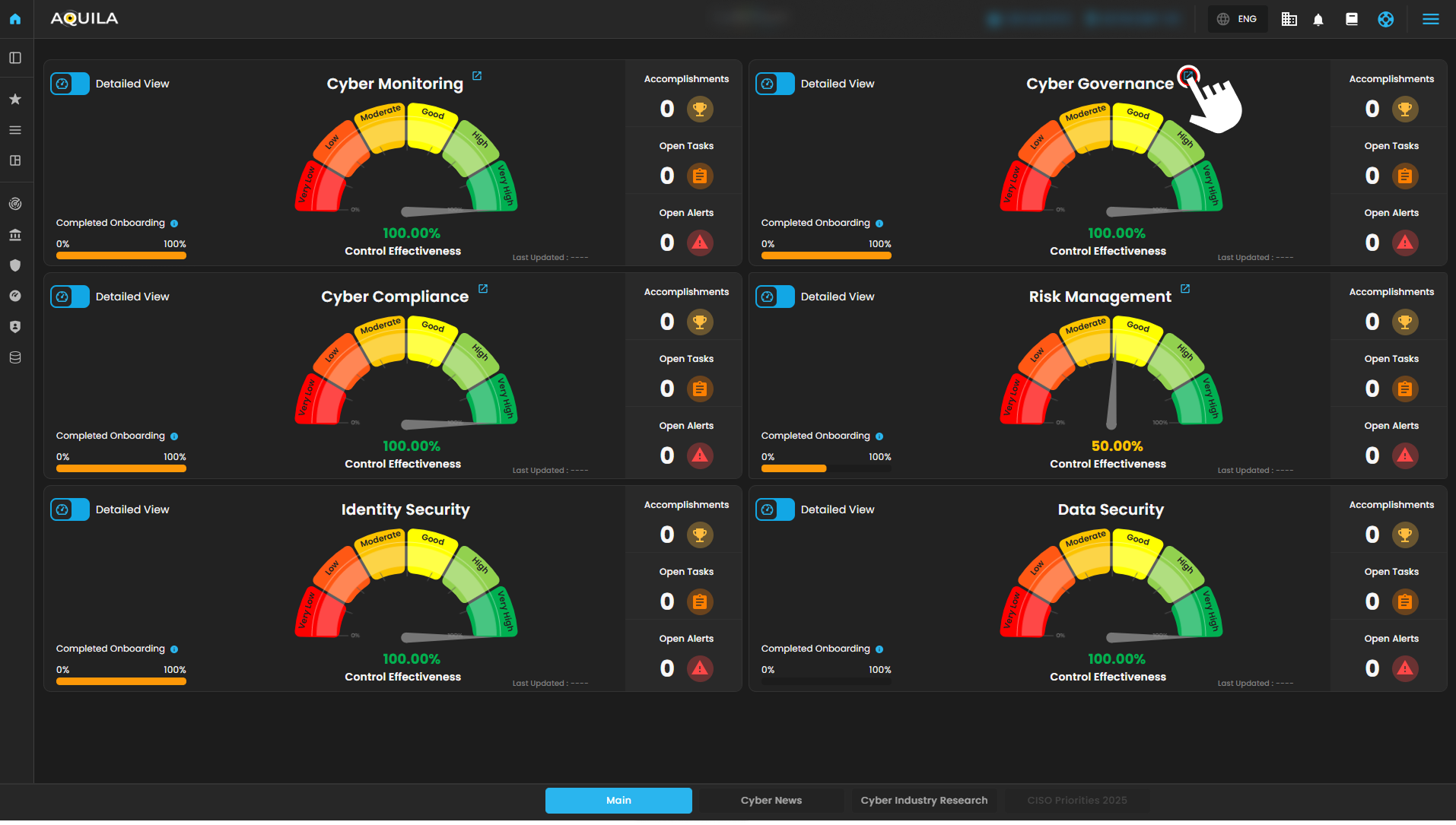Open the notifications bell icon
The image size is (1456, 825).
[1318, 20]
